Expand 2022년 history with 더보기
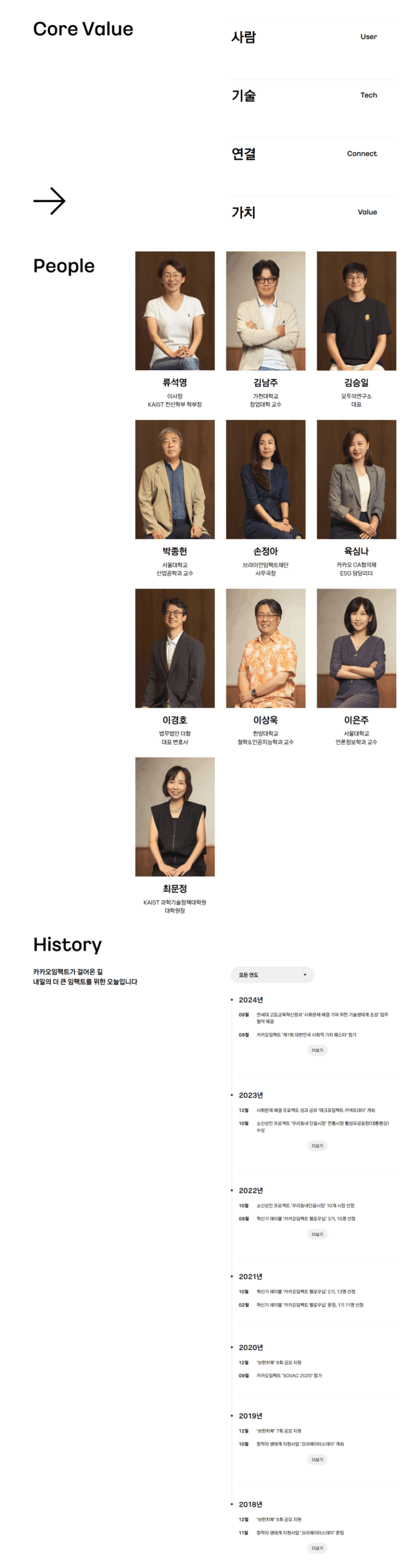Viewport: 408px width, 1568px height. pos(317,1234)
